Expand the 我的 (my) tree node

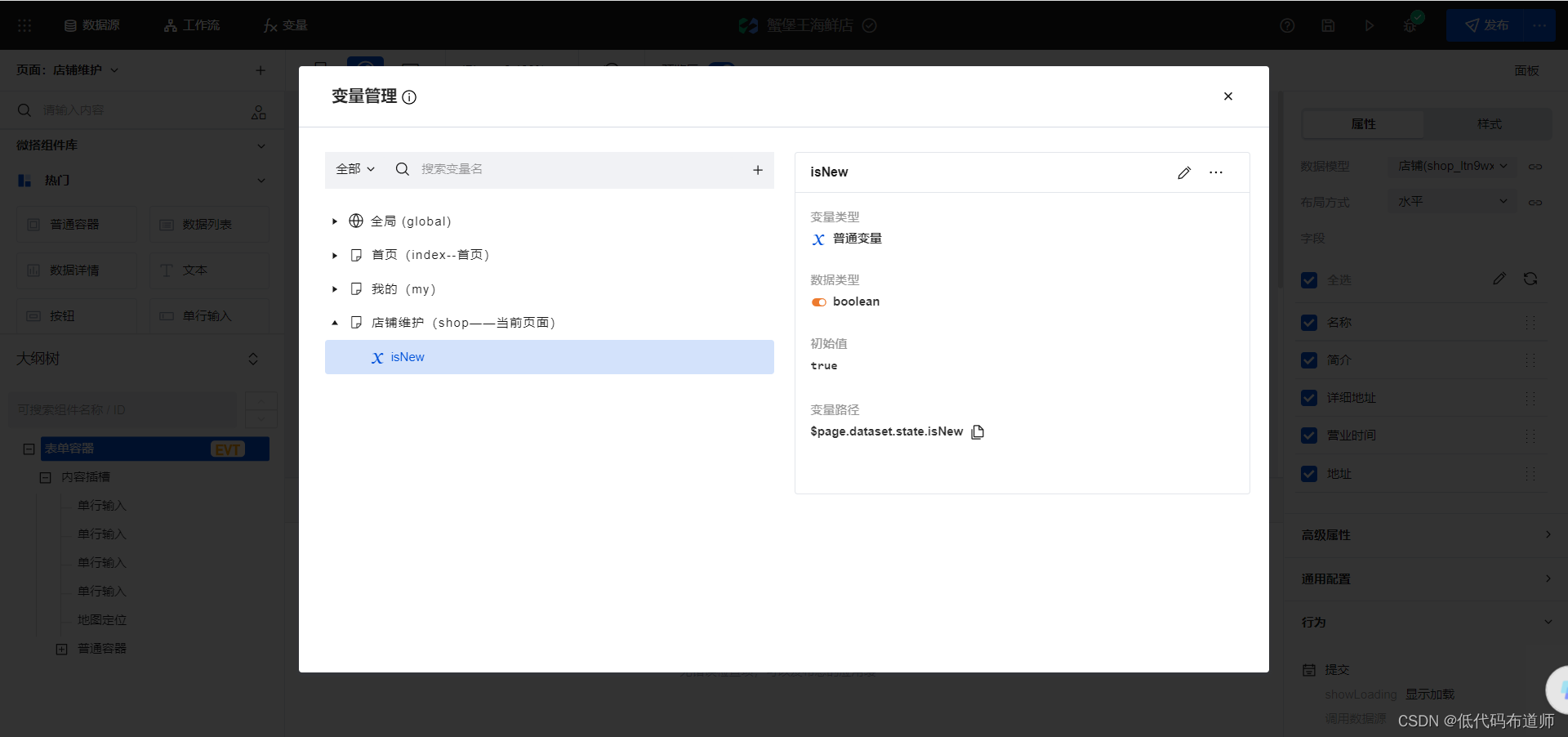(334, 289)
